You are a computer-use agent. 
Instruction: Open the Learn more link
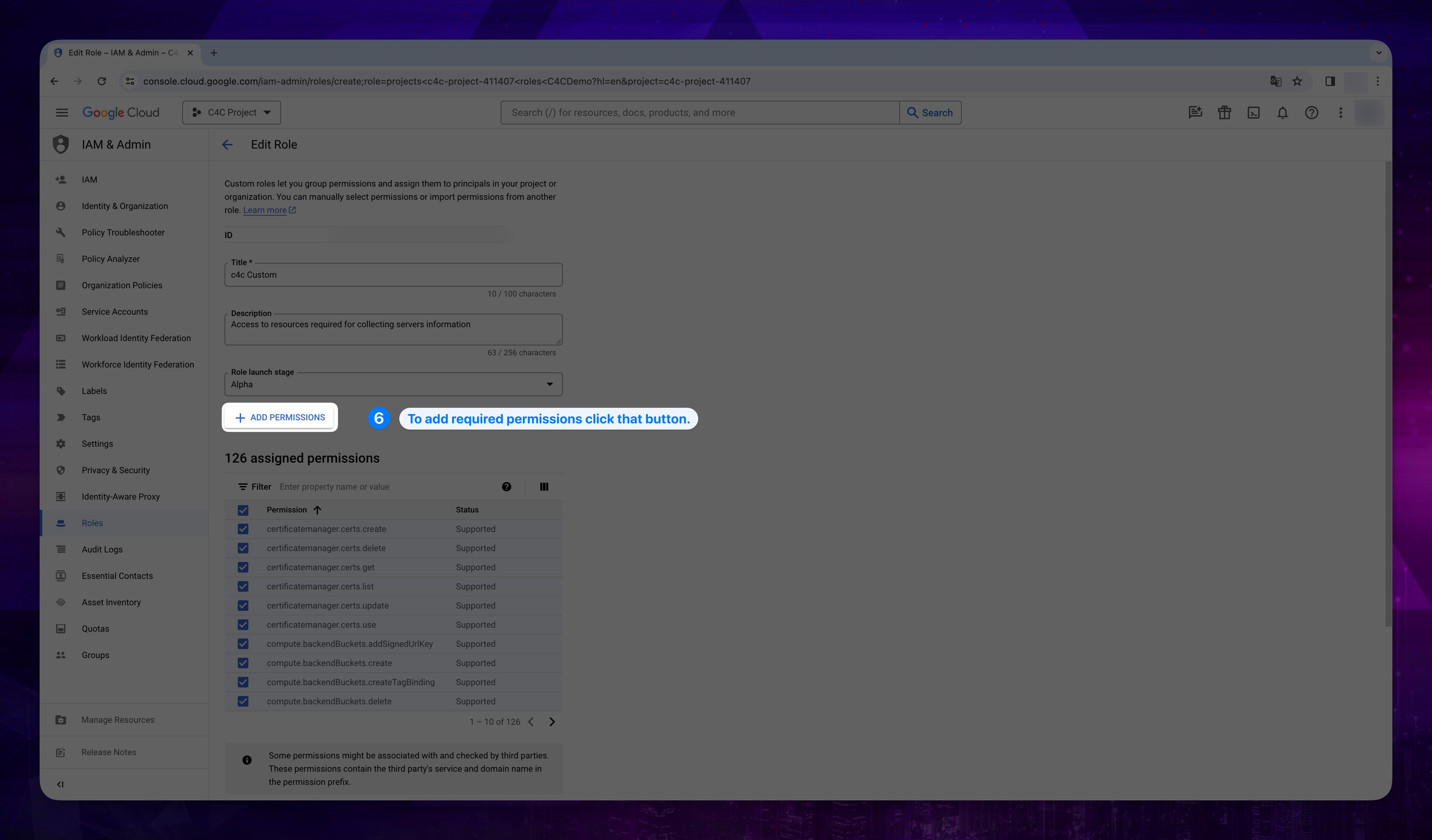click(269, 210)
